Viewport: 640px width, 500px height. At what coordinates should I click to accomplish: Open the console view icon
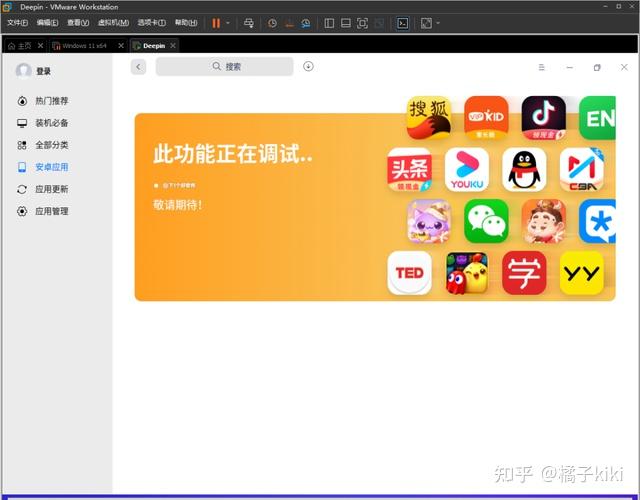point(402,23)
